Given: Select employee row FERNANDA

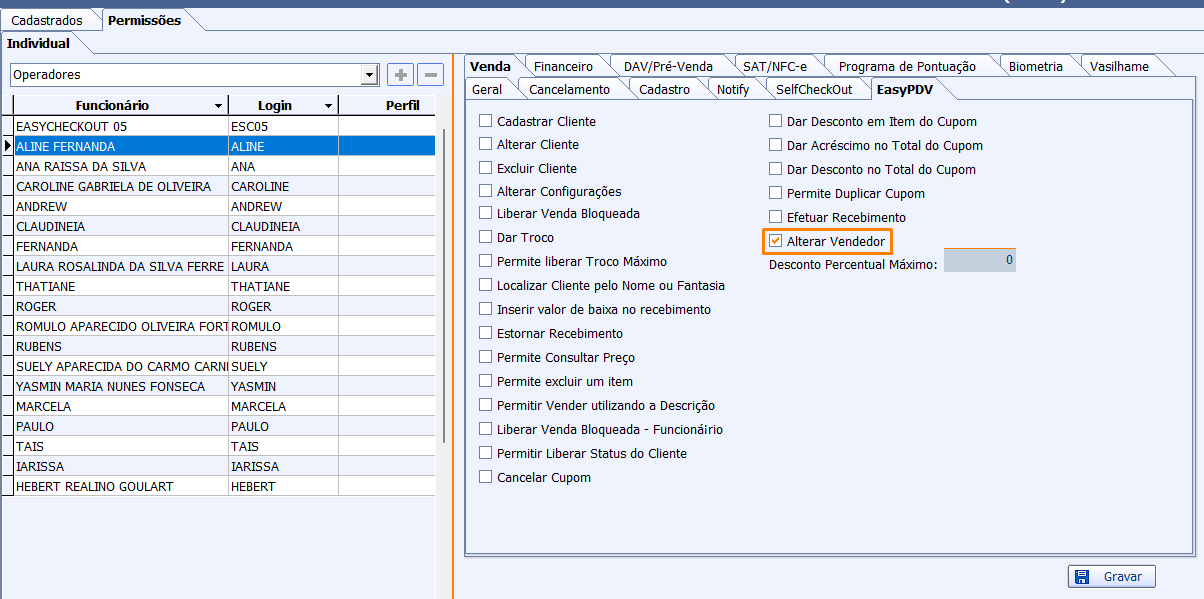Looking at the screenshot, I should coord(120,246).
